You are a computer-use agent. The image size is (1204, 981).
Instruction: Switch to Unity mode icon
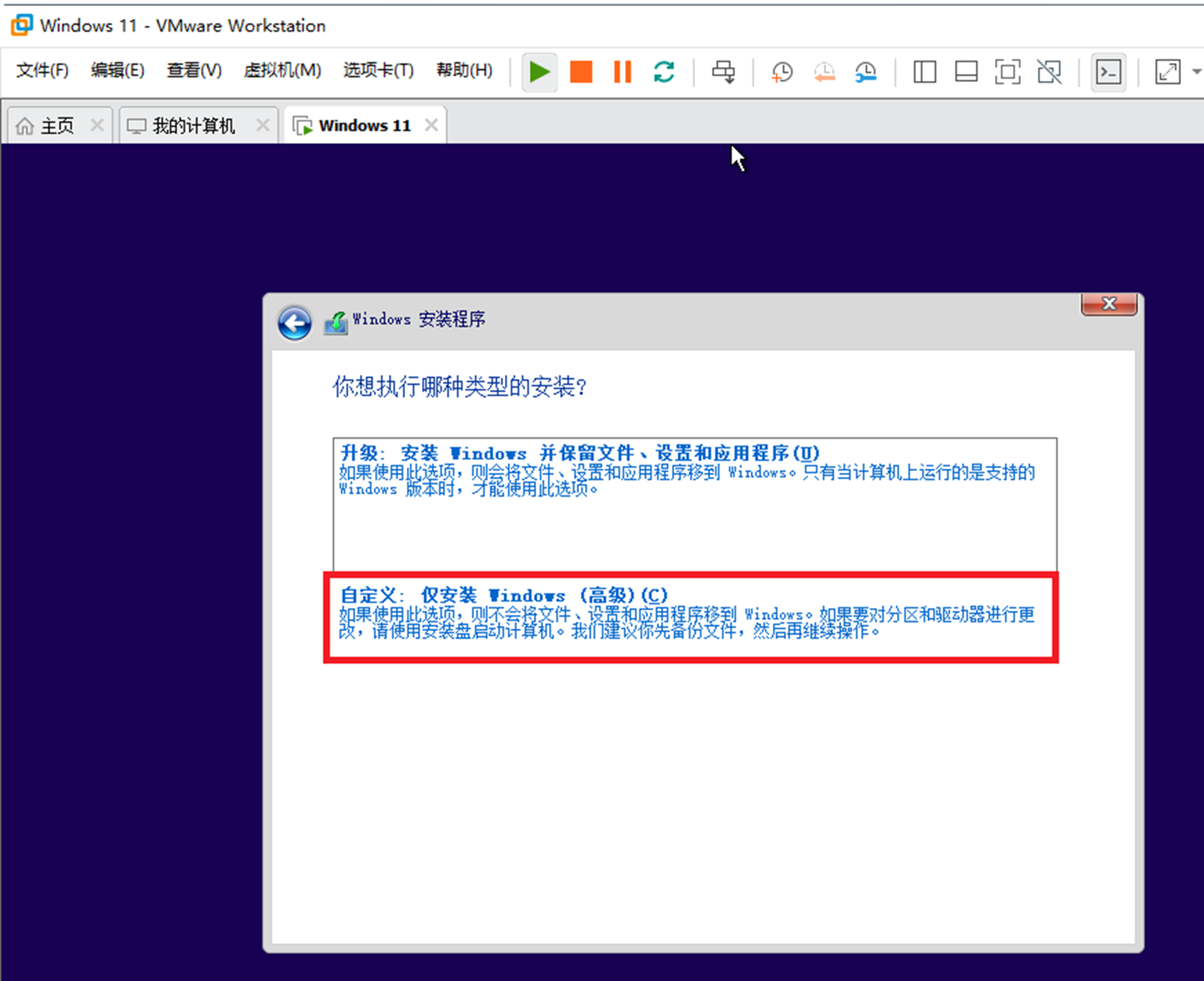(x=1050, y=71)
